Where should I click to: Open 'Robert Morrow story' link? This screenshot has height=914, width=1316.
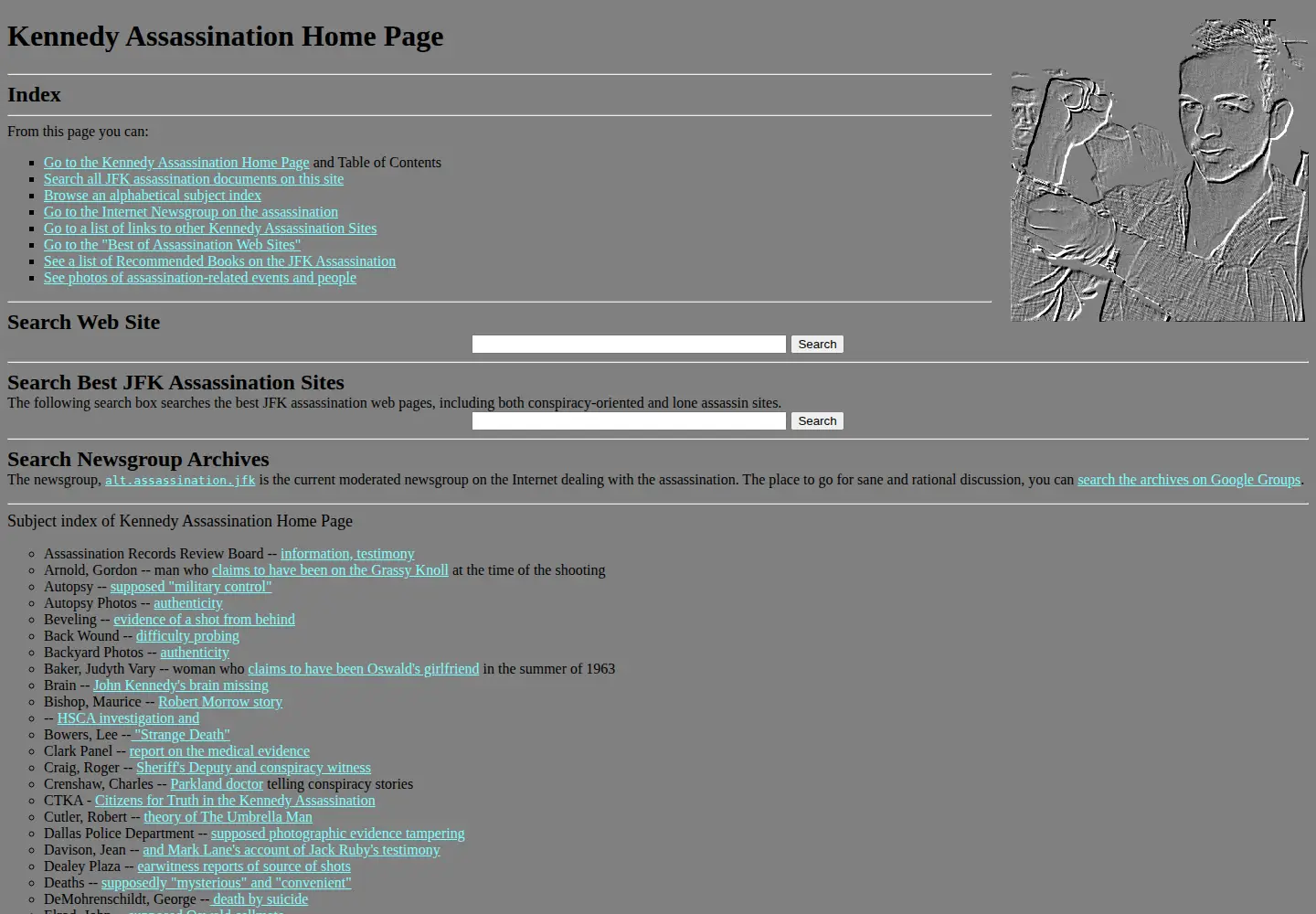point(220,702)
